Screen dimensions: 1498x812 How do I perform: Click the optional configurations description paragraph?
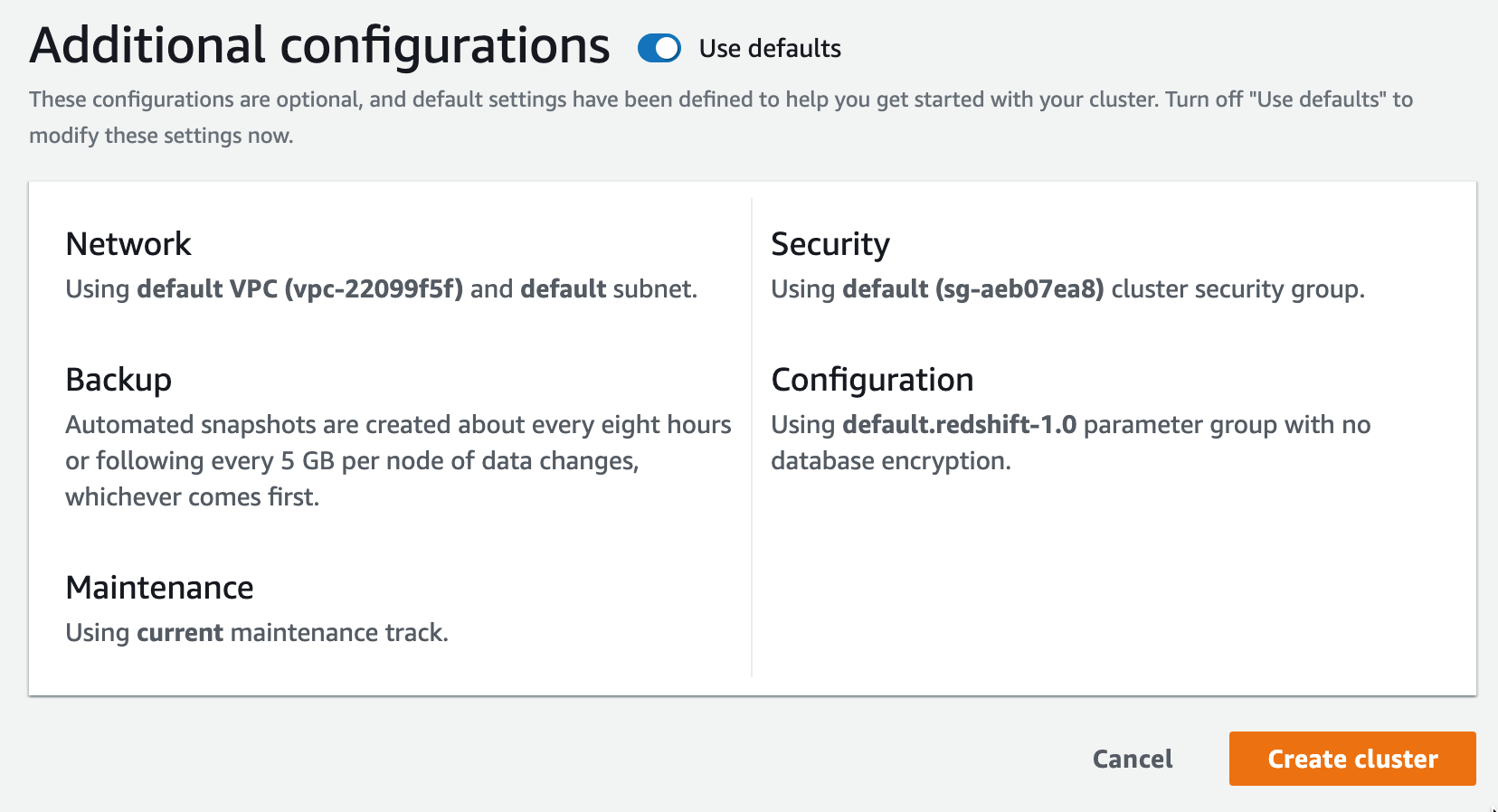tap(720, 99)
